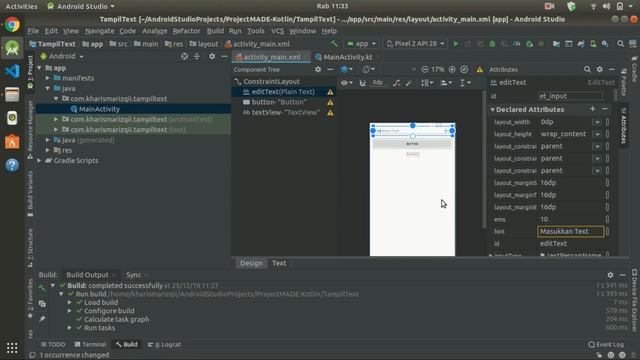This screenshot has width=640, height=360.
Task: Expand the Run tasks build step
Action: pos(69,328)
